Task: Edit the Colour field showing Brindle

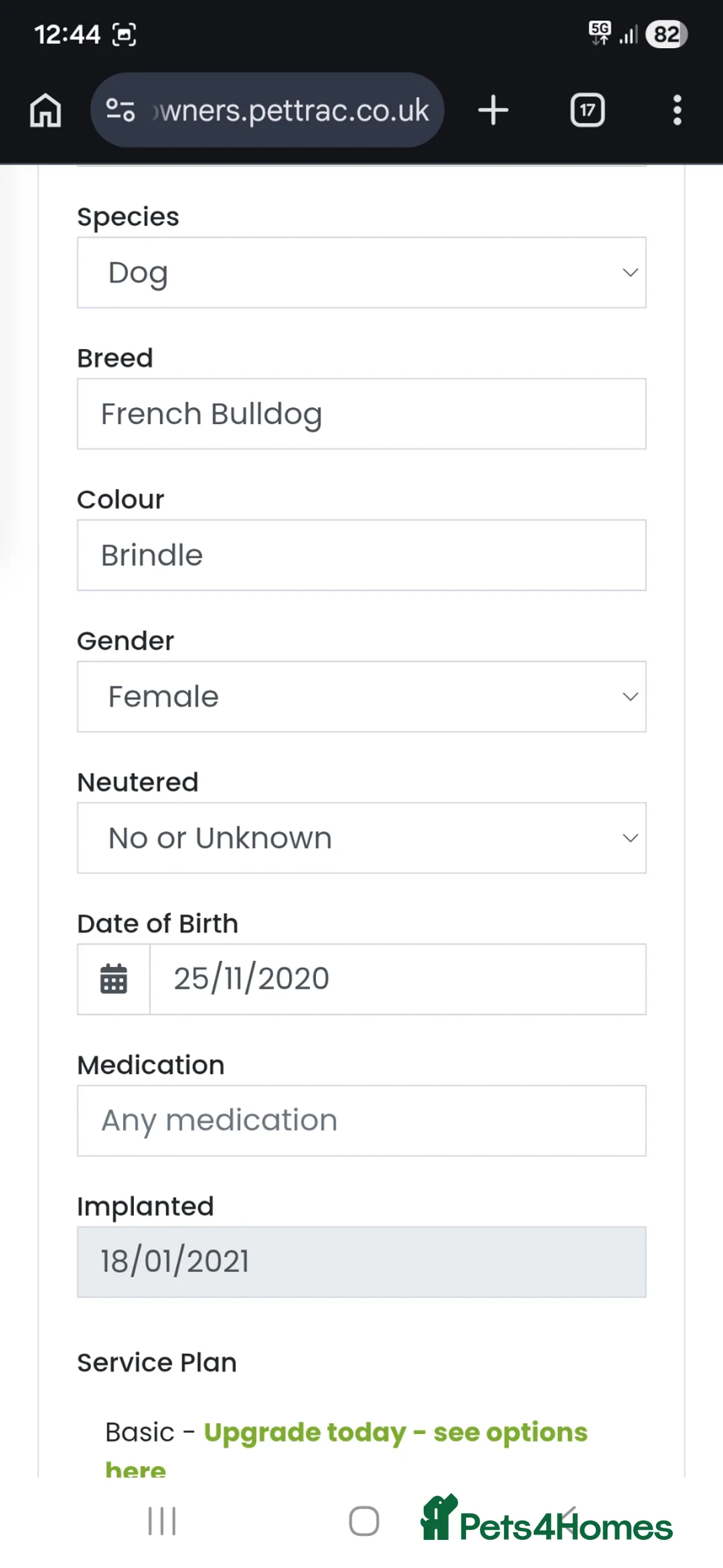Action: pyautogui.click(x=361, y=555)
